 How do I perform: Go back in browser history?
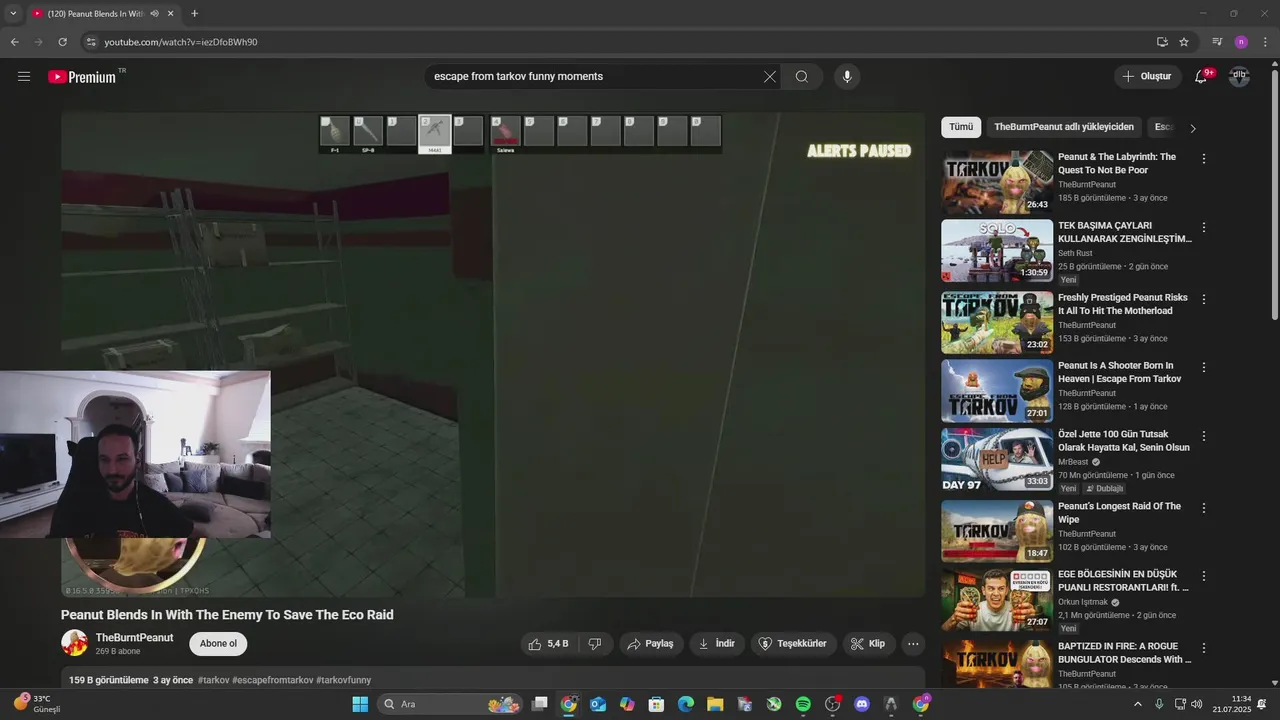point(14,42)
